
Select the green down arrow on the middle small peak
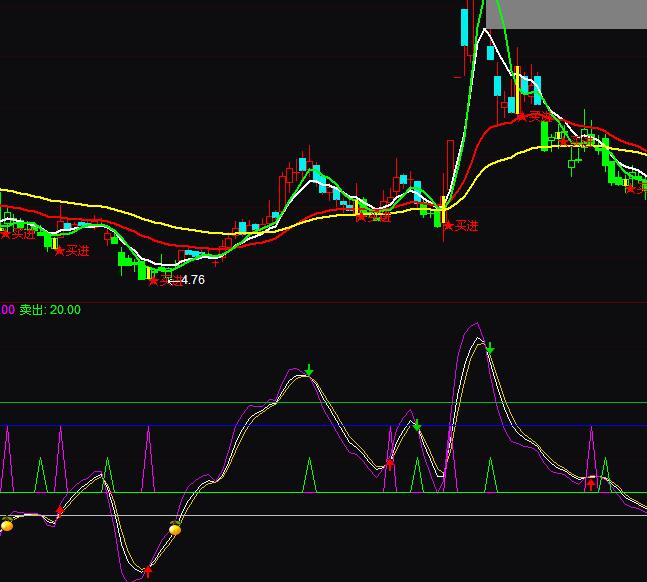pos(417,427)
